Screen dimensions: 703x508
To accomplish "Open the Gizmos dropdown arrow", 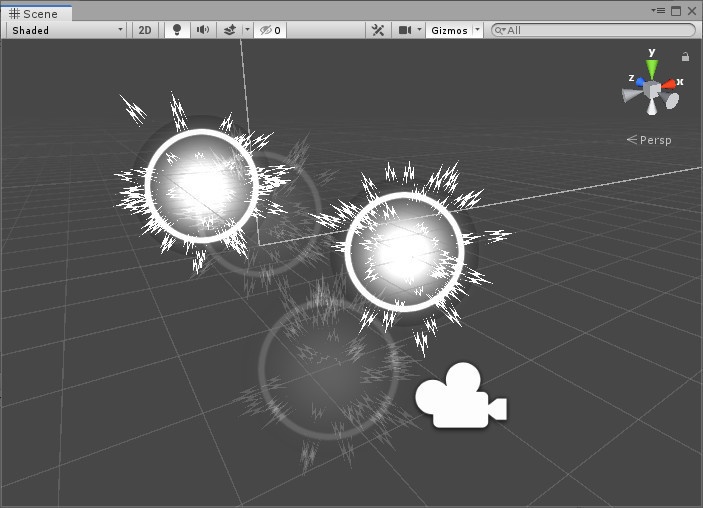I will click(x=477, y=30).
